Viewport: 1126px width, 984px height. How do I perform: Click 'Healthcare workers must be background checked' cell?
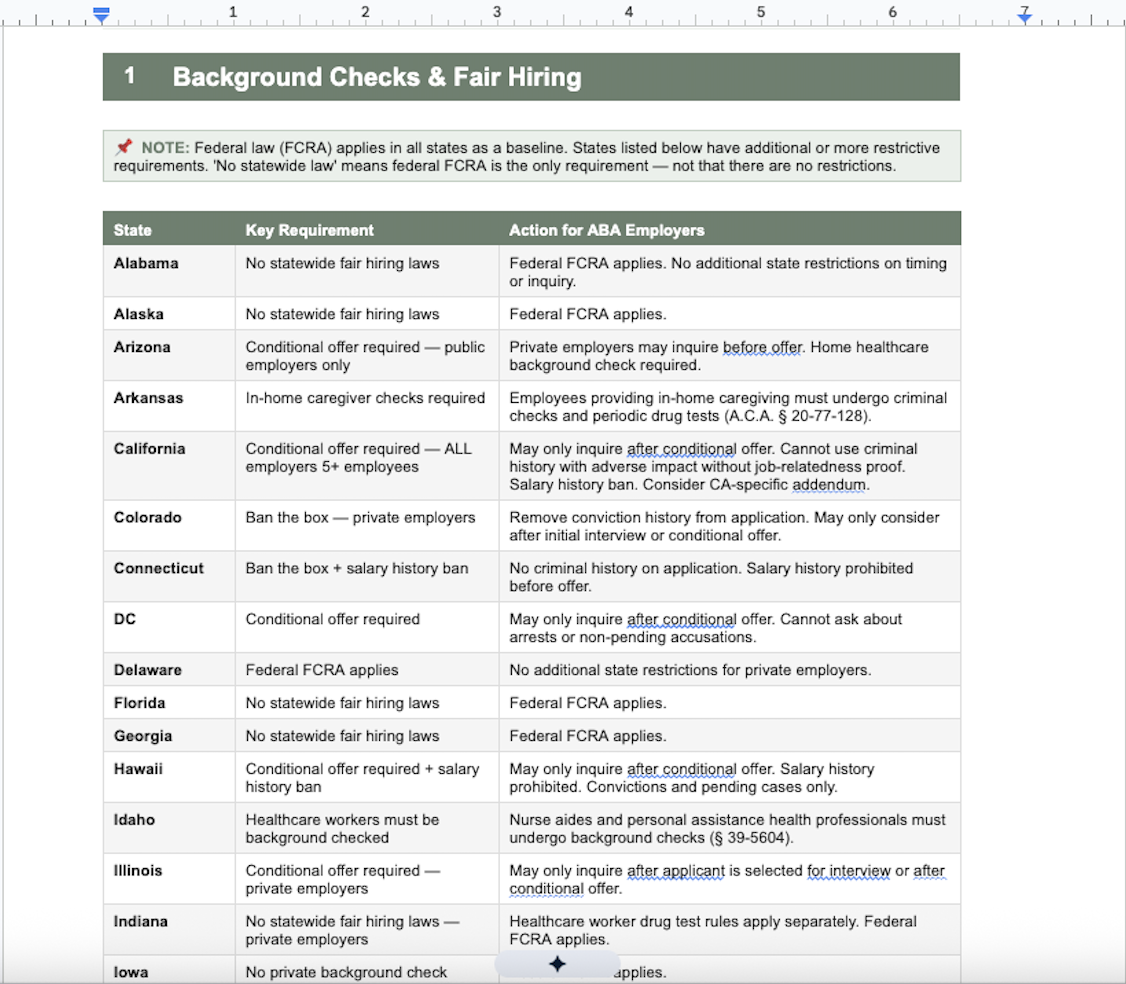coord(367,828)
